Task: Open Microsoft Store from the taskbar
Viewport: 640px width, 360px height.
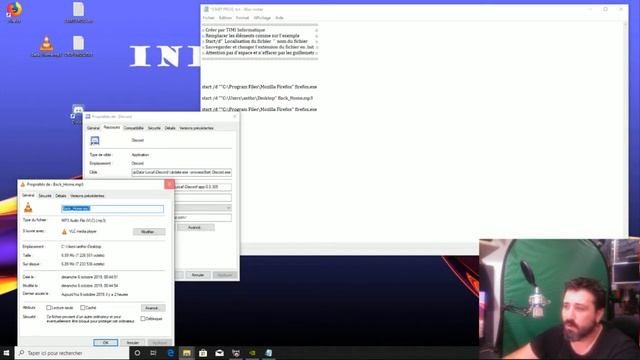Action: tap(203, 353)
